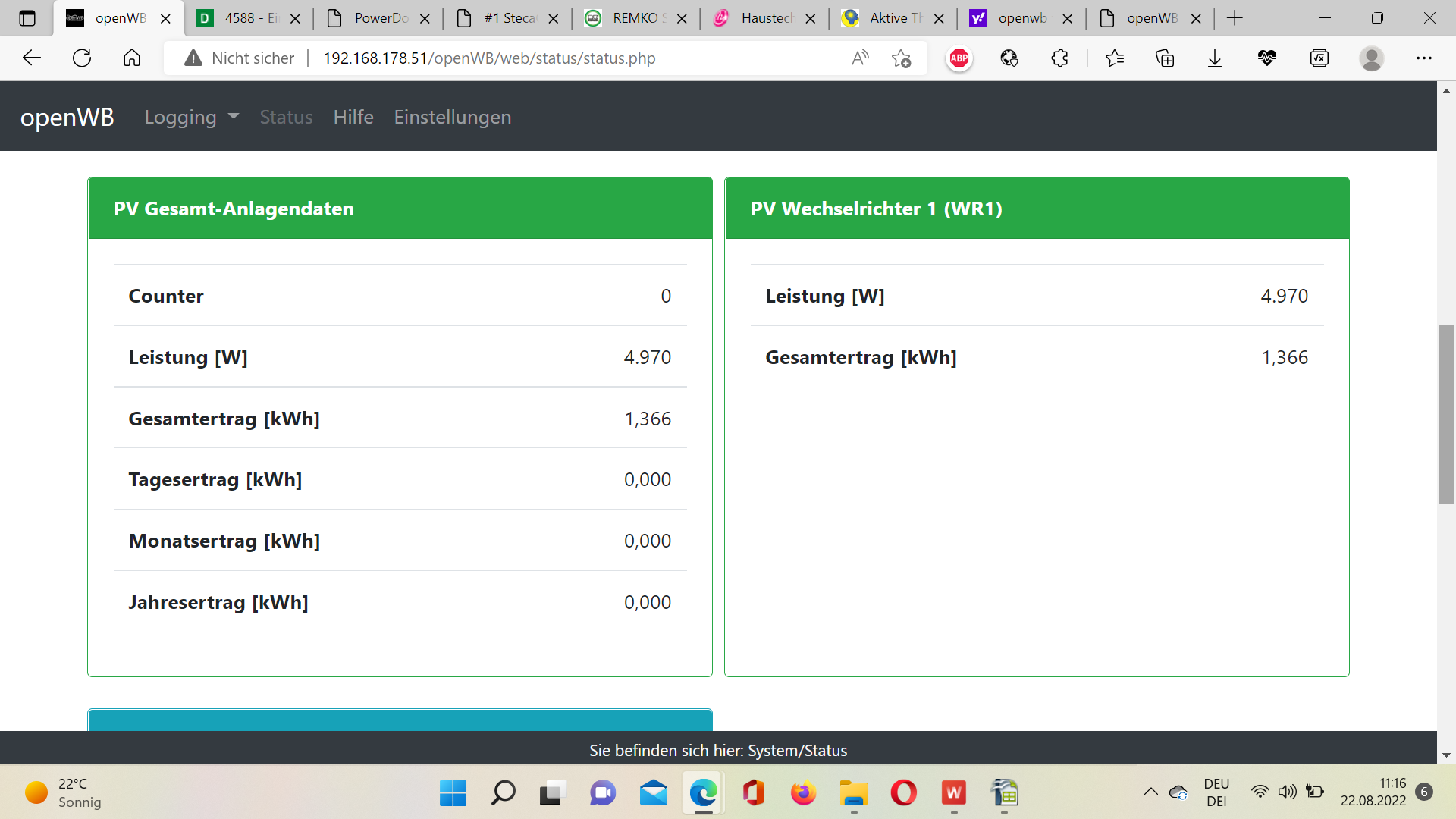Click the AdBlock Plus extension icon
This screenshot has height=819, width=1456.
coord(959,58)
